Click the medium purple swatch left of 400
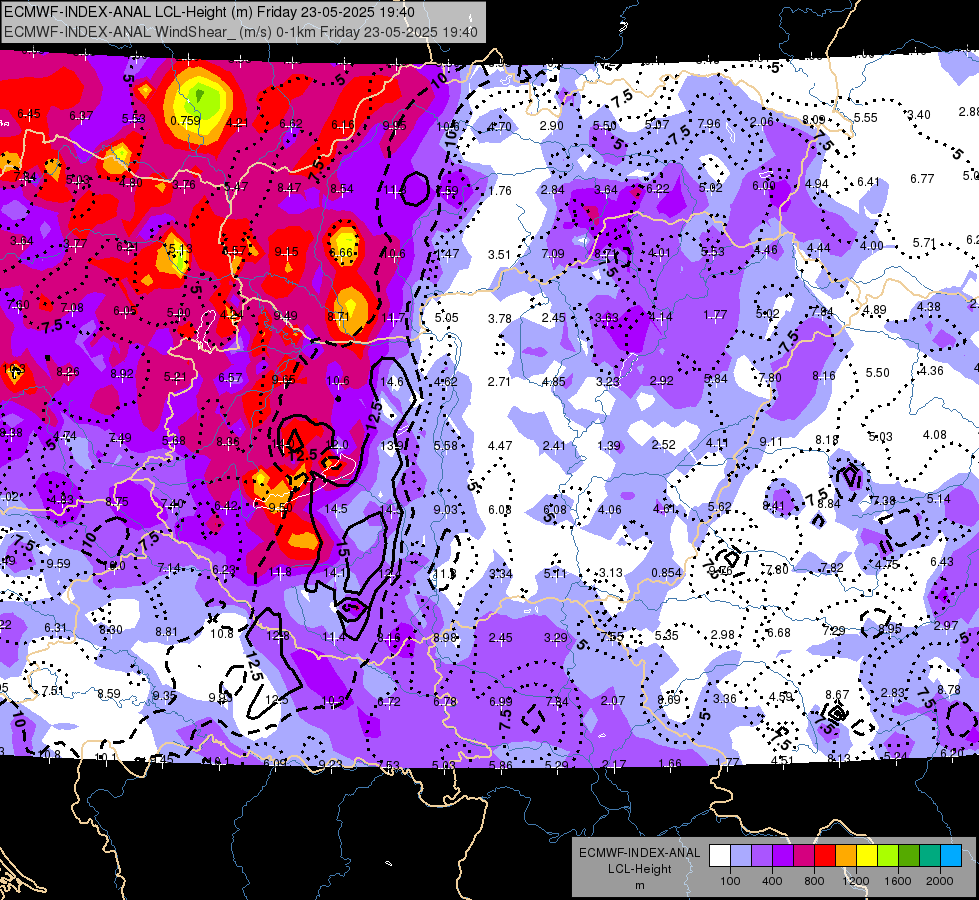Screen dimensions: 979x900 point(762,856)
